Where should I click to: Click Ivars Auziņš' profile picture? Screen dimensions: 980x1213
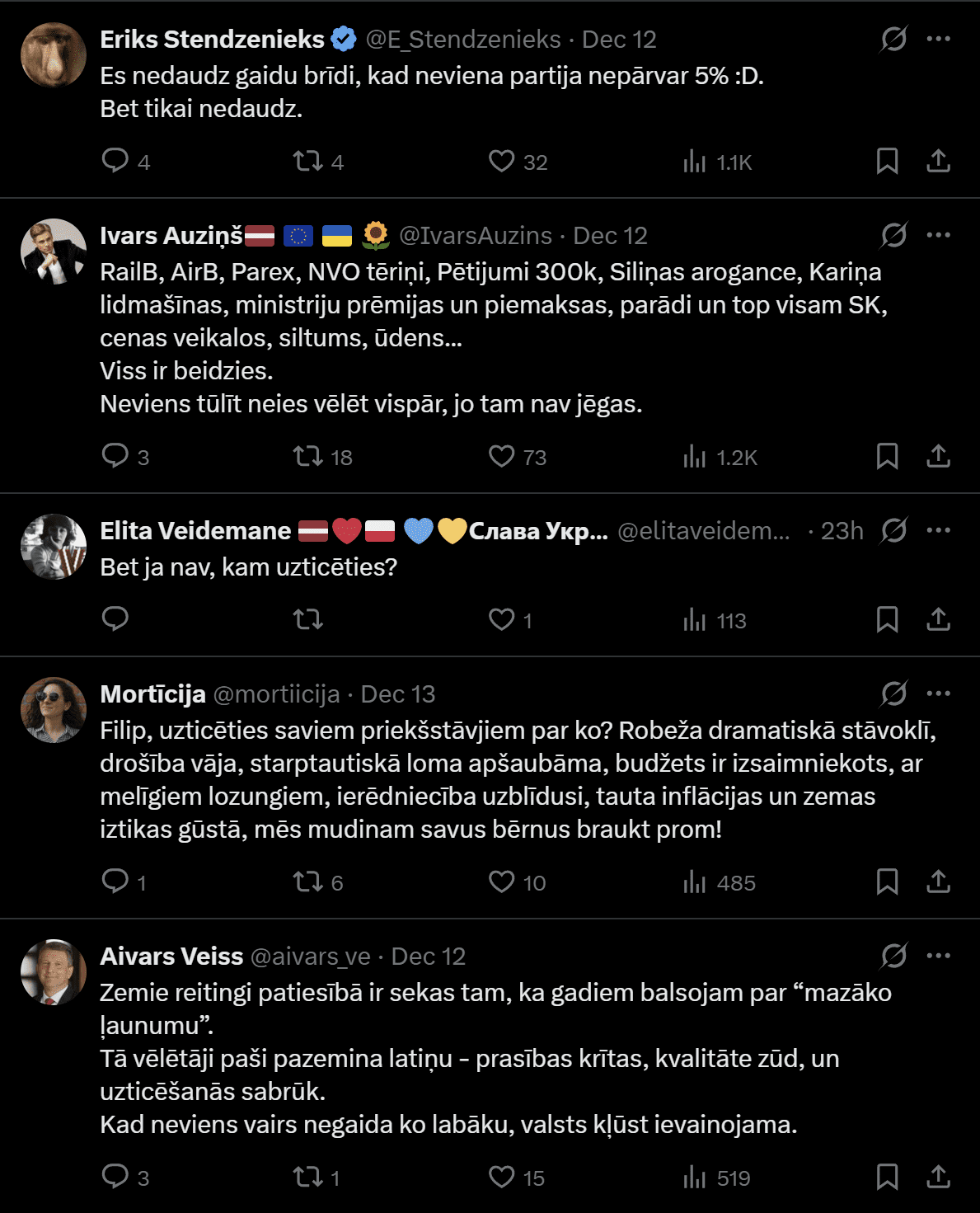(x=54, y=252)
